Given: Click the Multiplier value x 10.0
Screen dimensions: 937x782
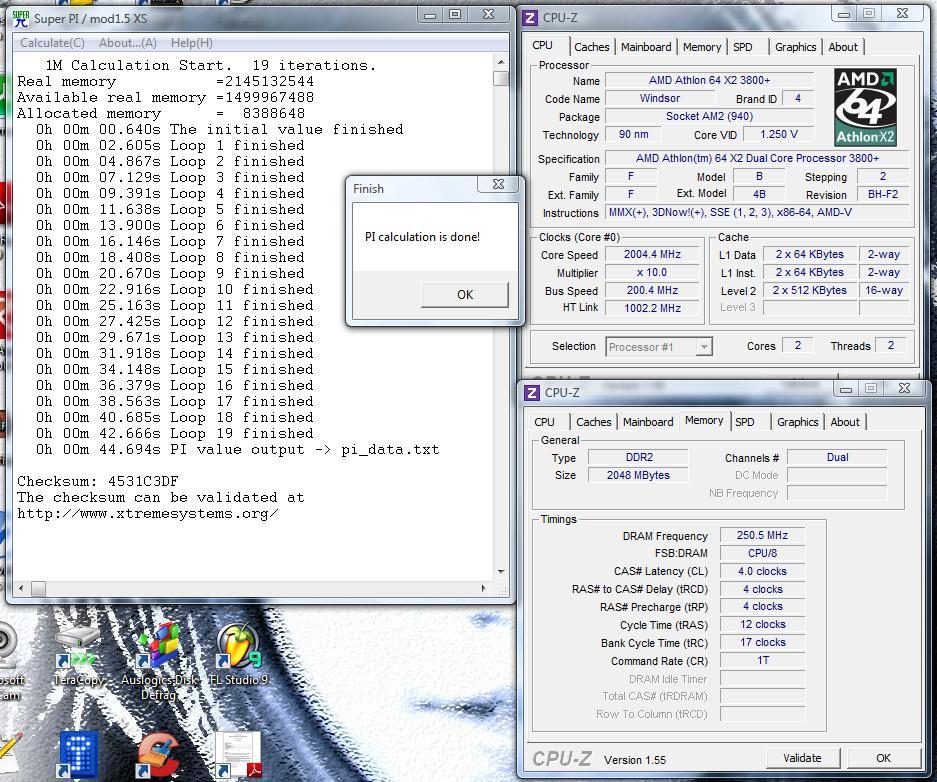Looking at the screenshot, I should point(652,272).
